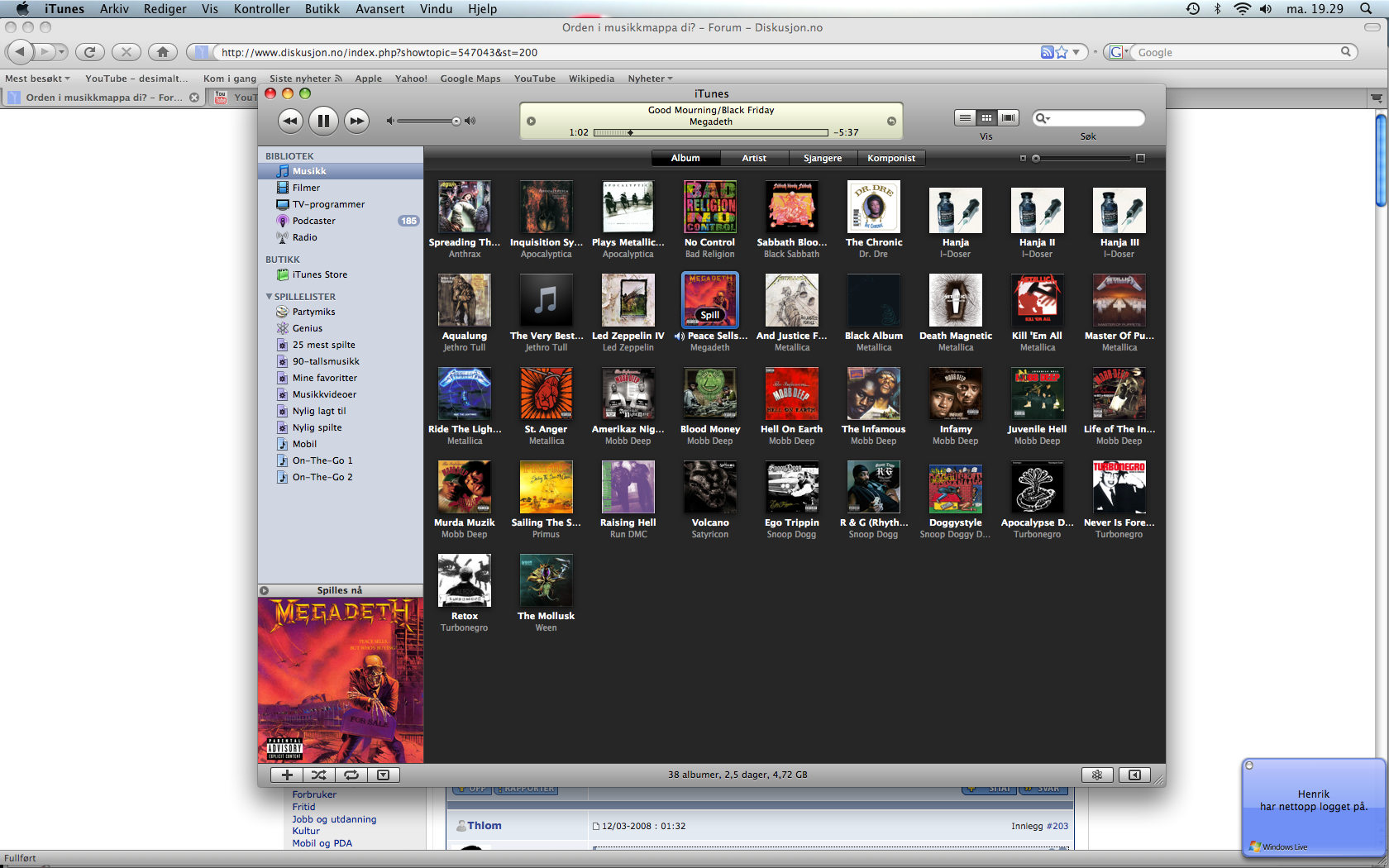Click Thlom username link in forum

pyautogui.click(x=484, y=825)
